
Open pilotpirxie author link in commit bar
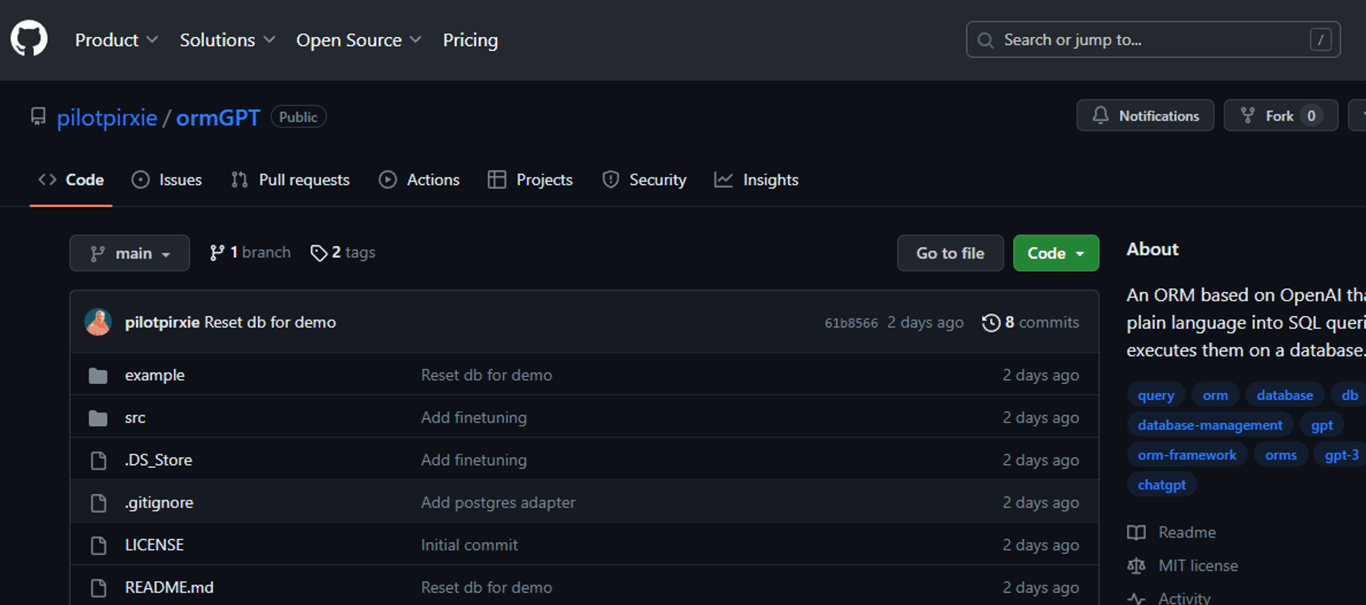point(162,322)
